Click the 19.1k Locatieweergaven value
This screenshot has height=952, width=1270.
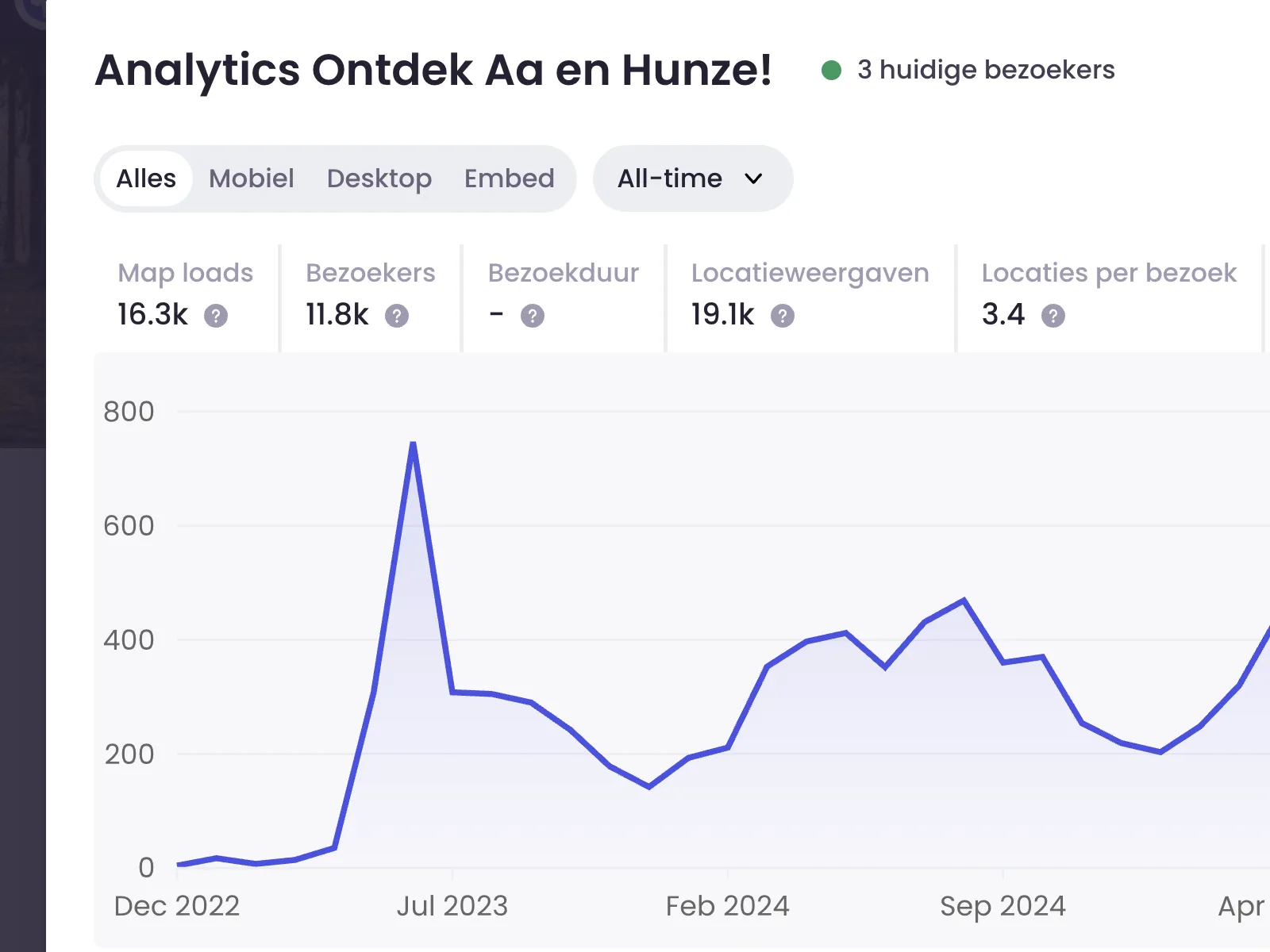tap(722, 314)
